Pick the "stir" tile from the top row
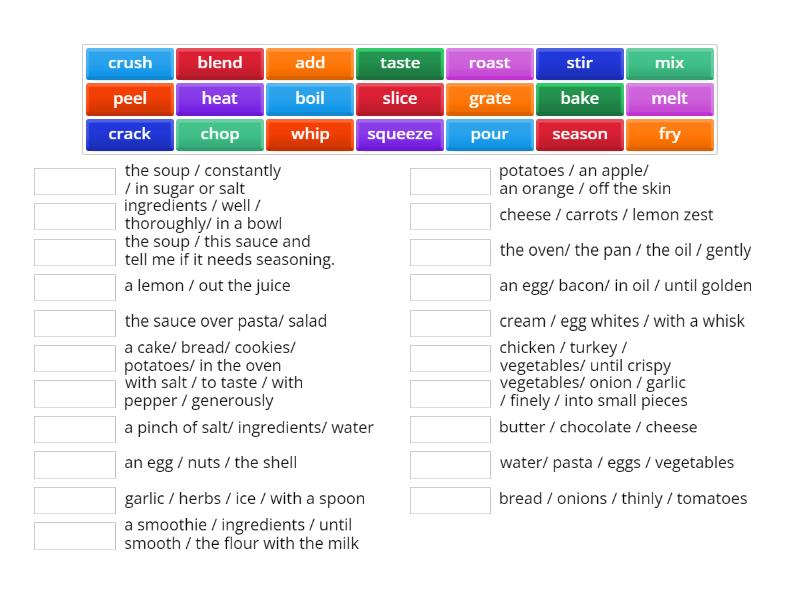 579,63
